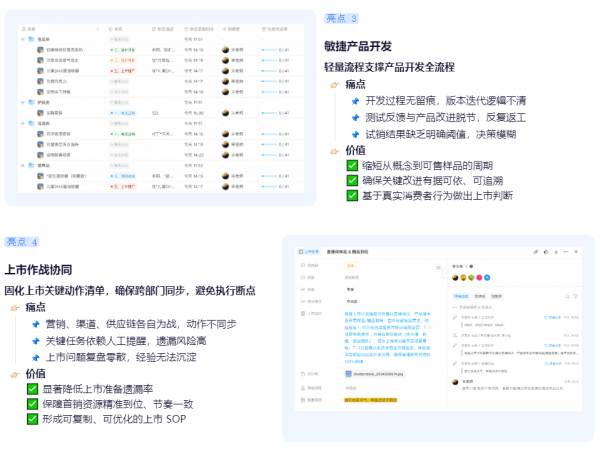The height and width of the screenshot is (452, 600).
Task: Click the 亮点 4 badge
Action: click(x=22, y=242)
